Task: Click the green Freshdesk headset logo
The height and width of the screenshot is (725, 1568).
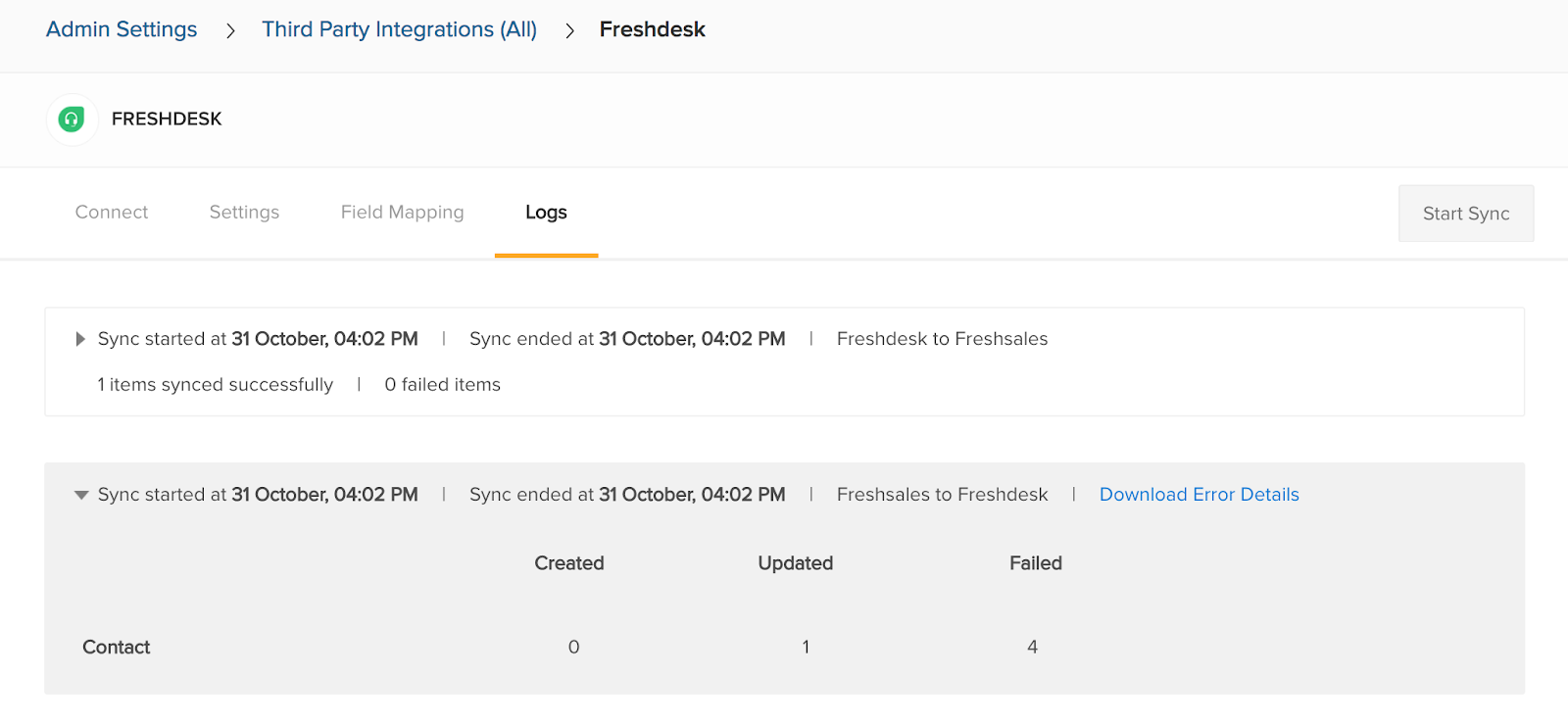Action: 72,120
